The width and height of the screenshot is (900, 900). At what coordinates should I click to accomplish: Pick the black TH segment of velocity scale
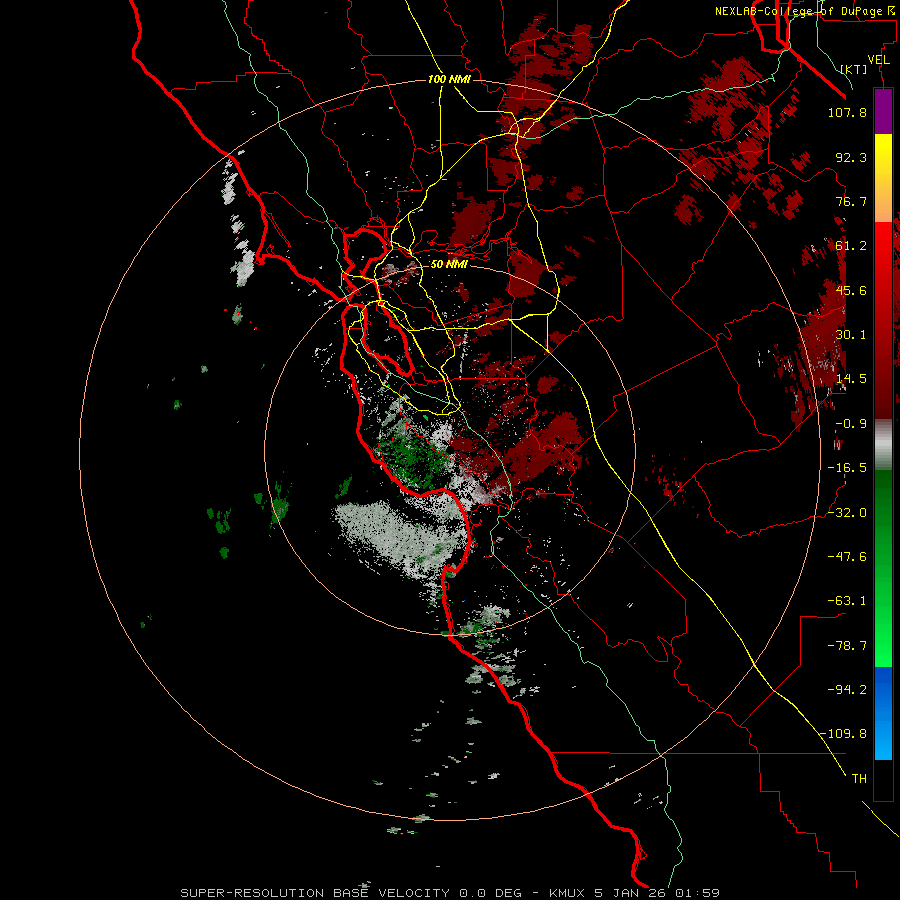tap(883, 780)
